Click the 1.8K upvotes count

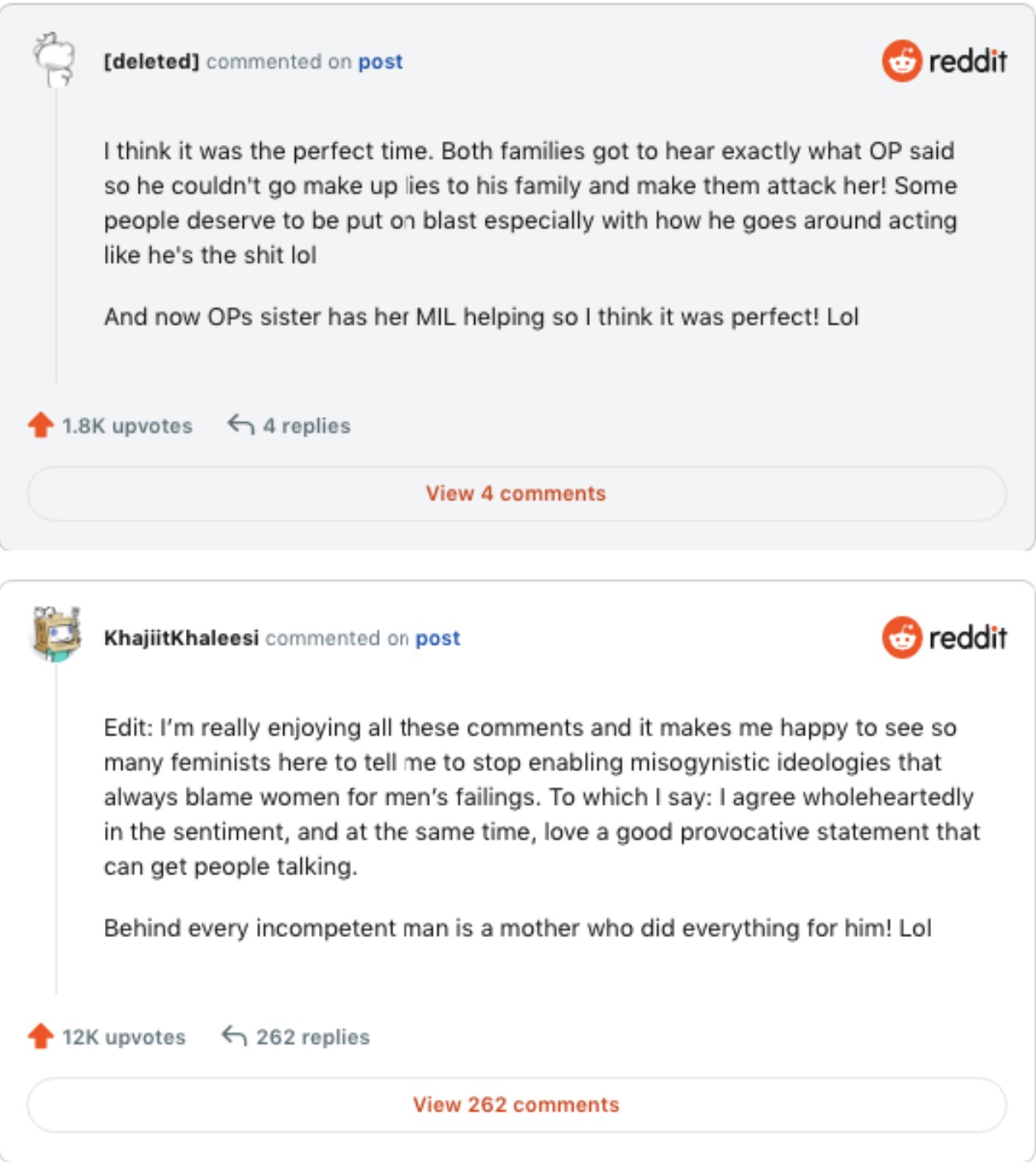coord(127,426)
